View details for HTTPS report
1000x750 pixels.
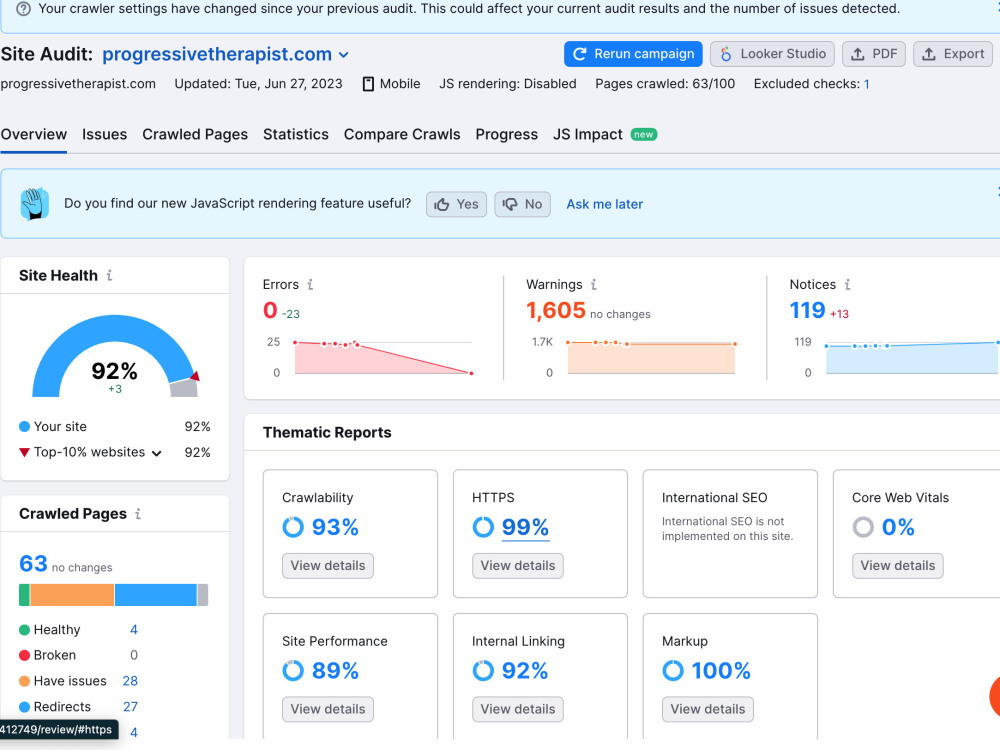point(518,566)
